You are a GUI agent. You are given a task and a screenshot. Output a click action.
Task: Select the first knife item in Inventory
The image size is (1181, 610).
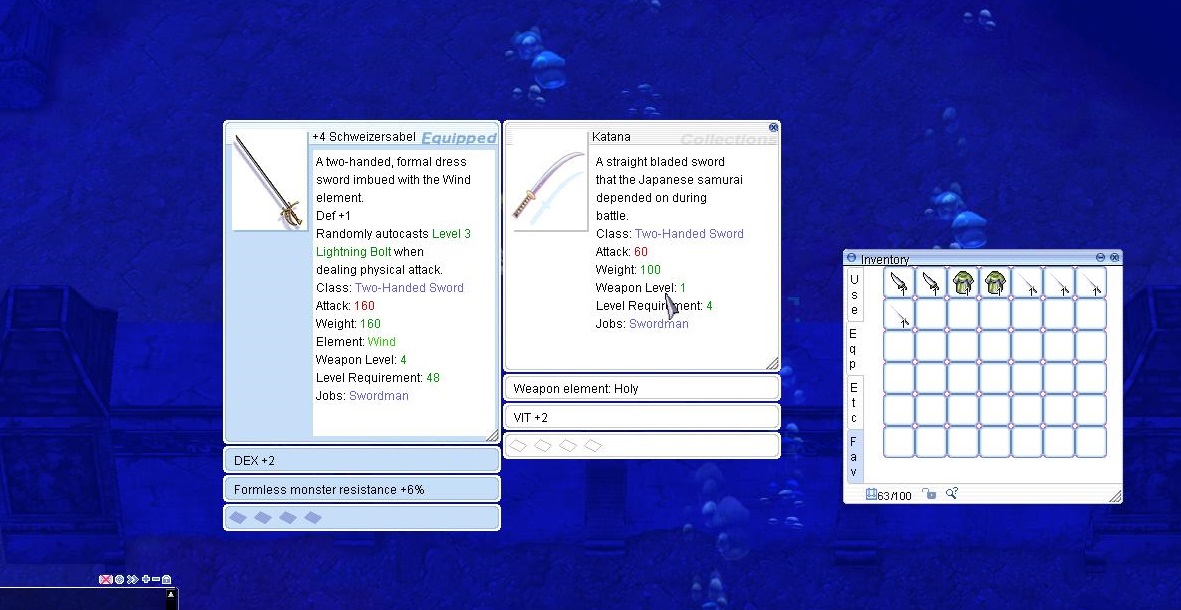[899, 282]
